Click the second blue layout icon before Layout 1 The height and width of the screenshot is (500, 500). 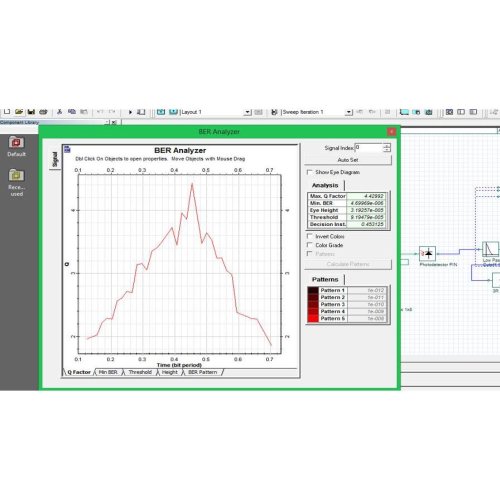point(173,112)
